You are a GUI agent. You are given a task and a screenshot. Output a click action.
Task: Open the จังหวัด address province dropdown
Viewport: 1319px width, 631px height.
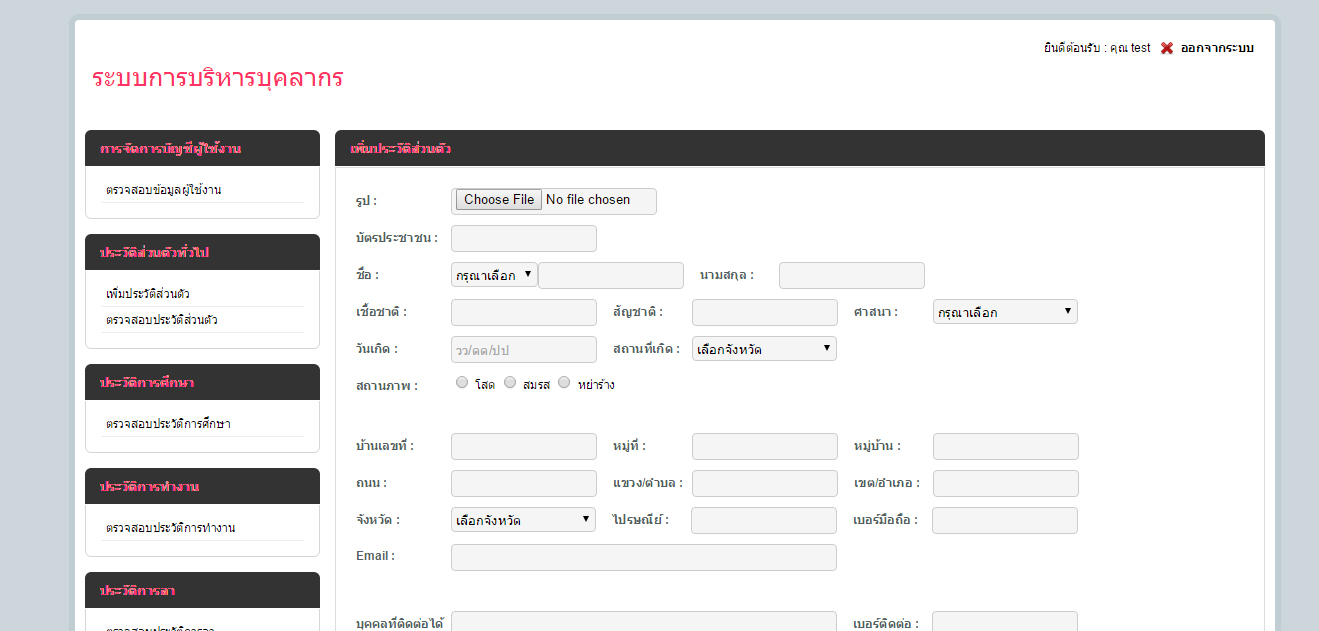point(523,520)
